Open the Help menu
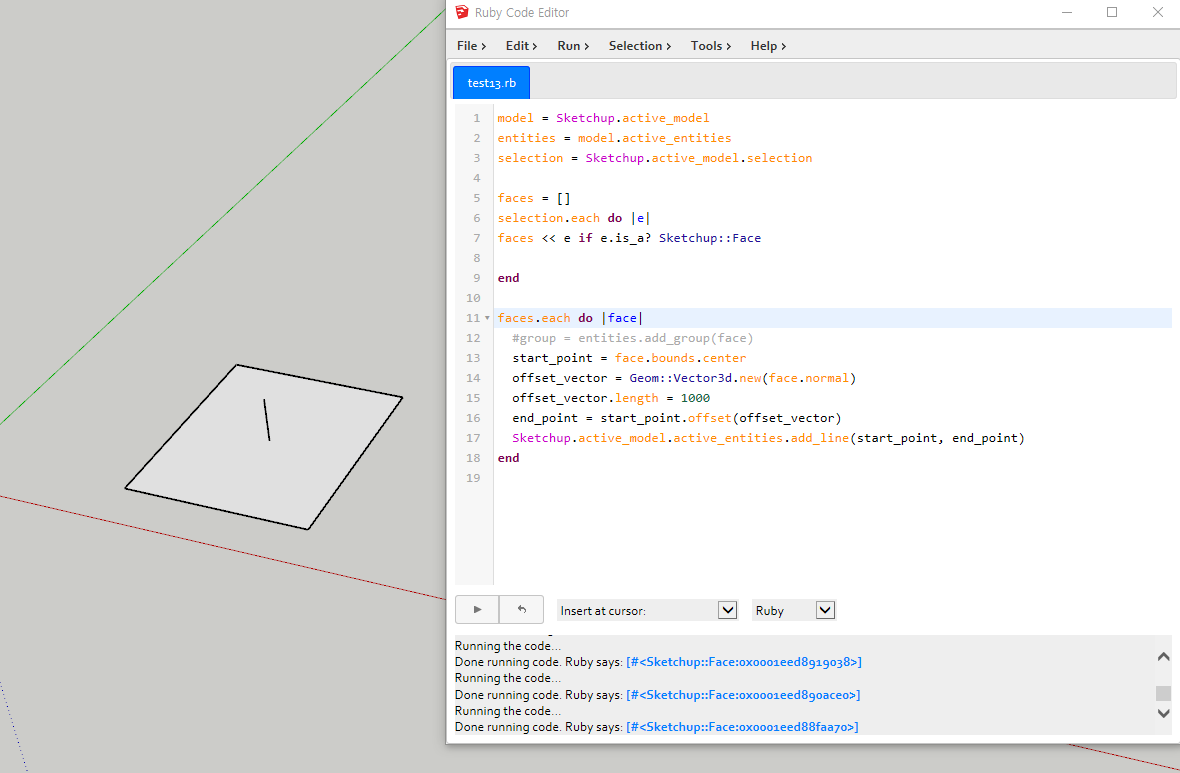The height and width of the screenshot is (773, 1180). tap(768, 46)
